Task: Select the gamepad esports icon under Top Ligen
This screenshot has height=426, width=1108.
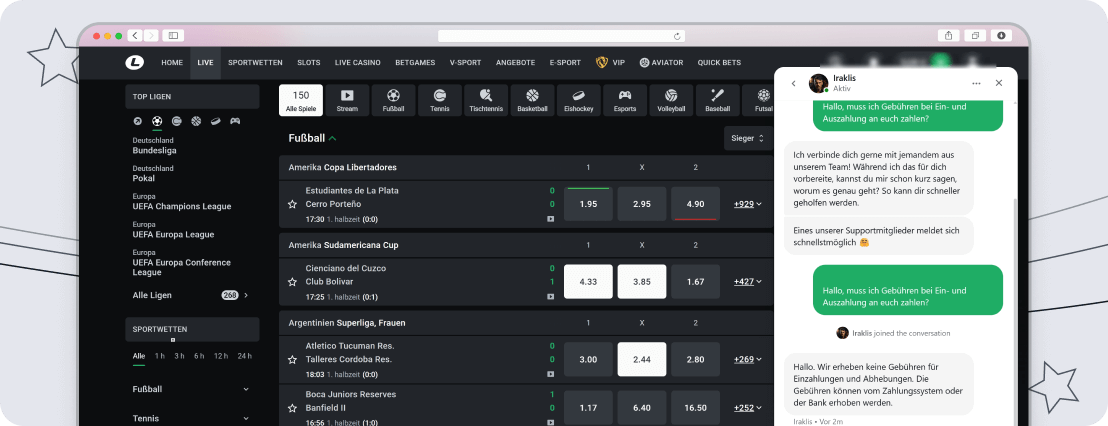Action: (235, 121)
